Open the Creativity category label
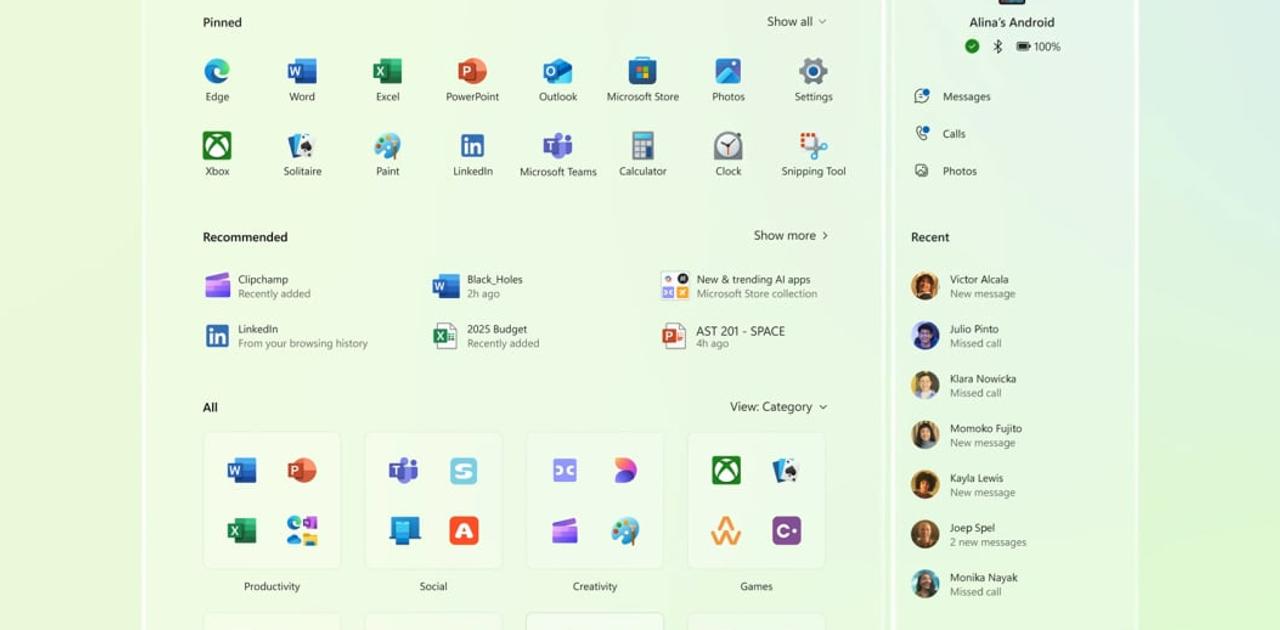Image resolution: width=1280 pixels, height=630 pixels. 595,587
